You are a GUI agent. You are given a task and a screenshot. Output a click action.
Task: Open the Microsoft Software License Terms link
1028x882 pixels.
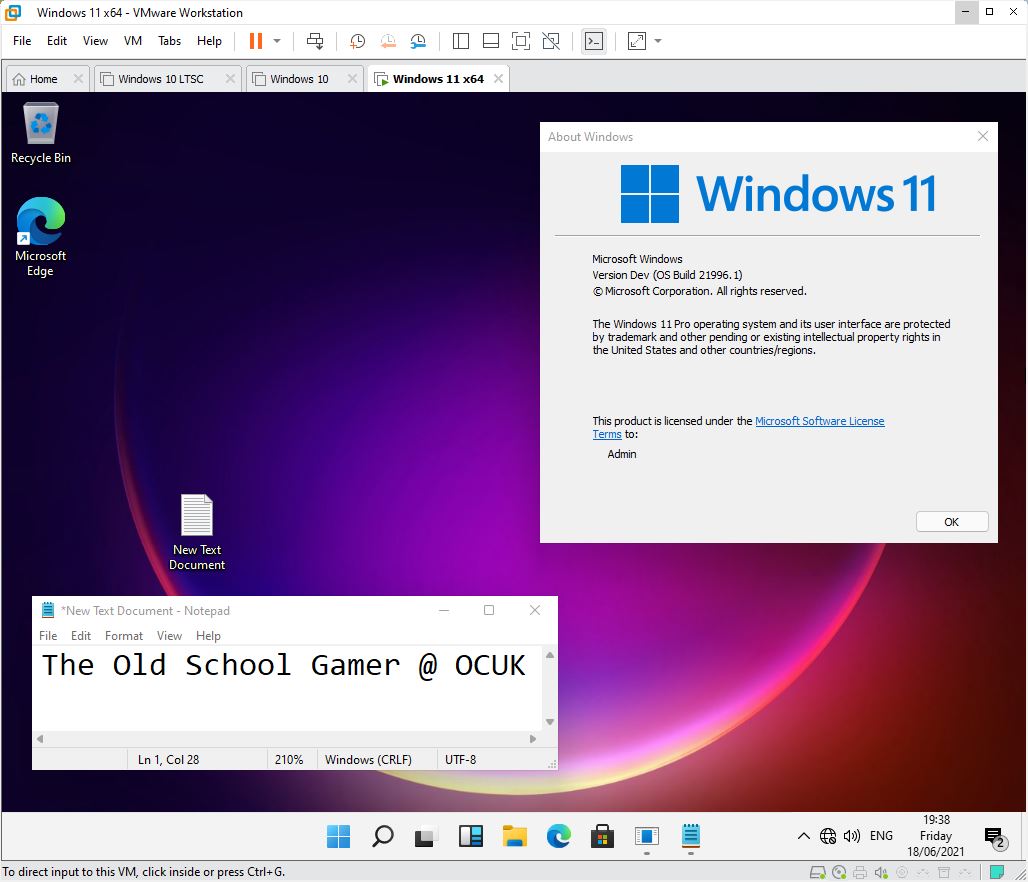(819, 421)
